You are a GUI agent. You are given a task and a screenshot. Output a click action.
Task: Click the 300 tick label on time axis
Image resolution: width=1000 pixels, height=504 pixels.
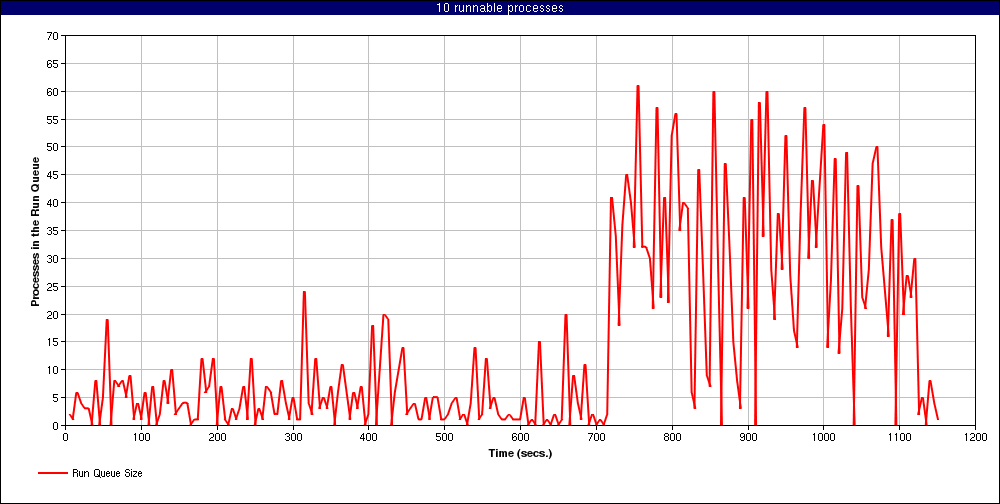[x=293, y=437]
